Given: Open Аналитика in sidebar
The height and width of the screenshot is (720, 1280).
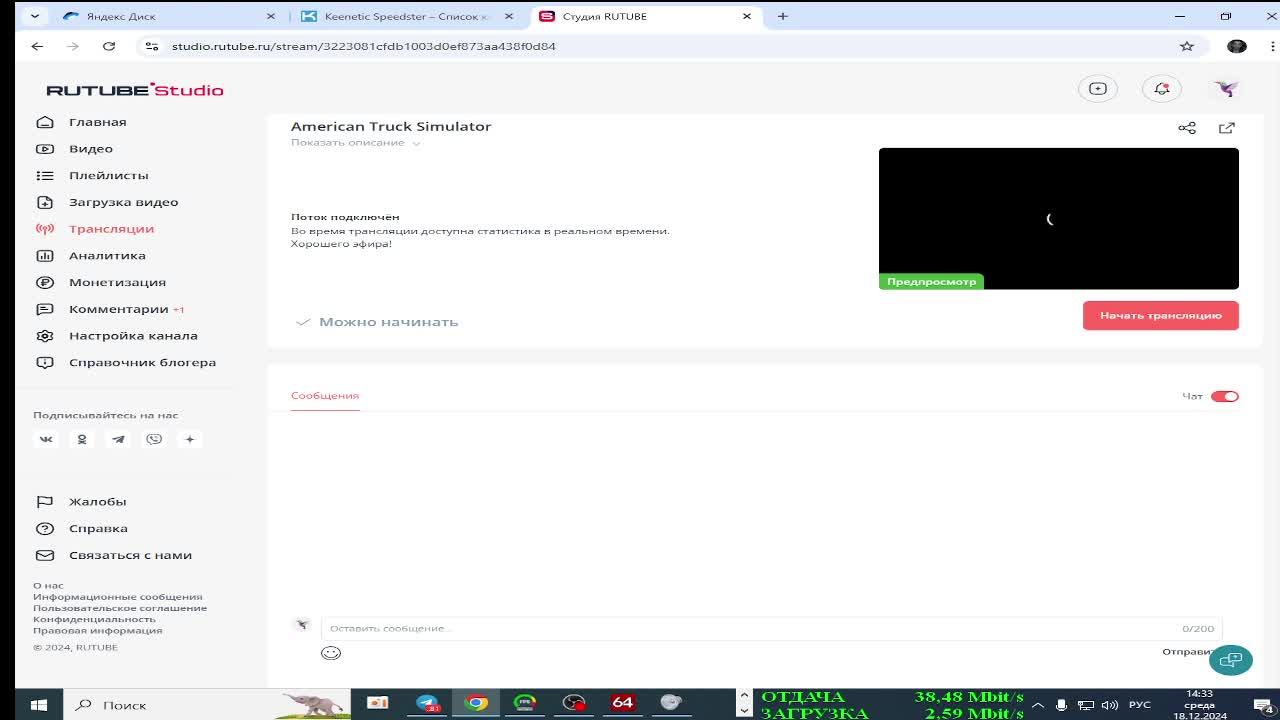Looking at the screenshot, I should pyautogui.click(x=107, y=256).
